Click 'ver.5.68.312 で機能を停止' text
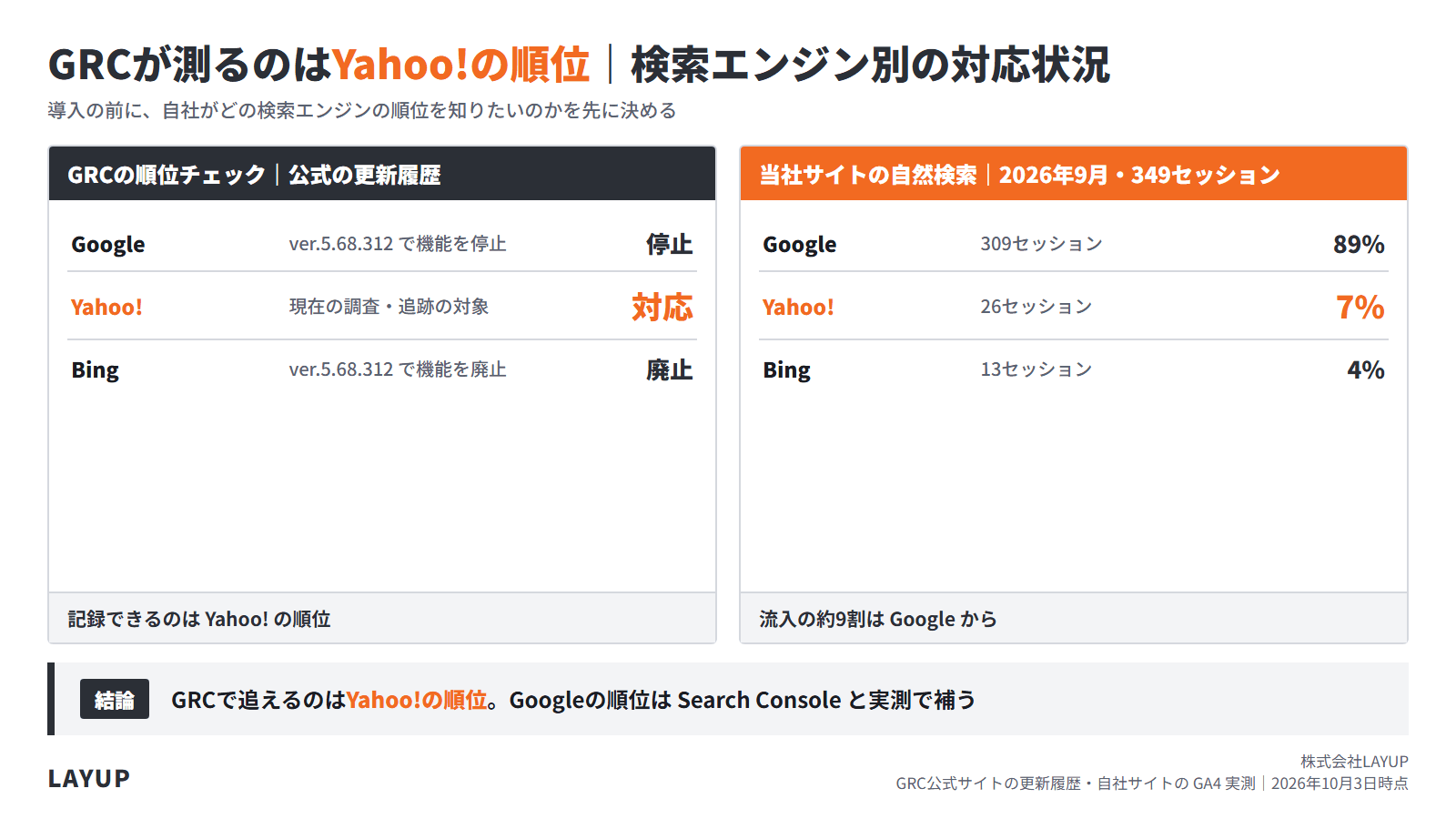1456x819 pixels. pyautogui.click(x=398, y=244)
